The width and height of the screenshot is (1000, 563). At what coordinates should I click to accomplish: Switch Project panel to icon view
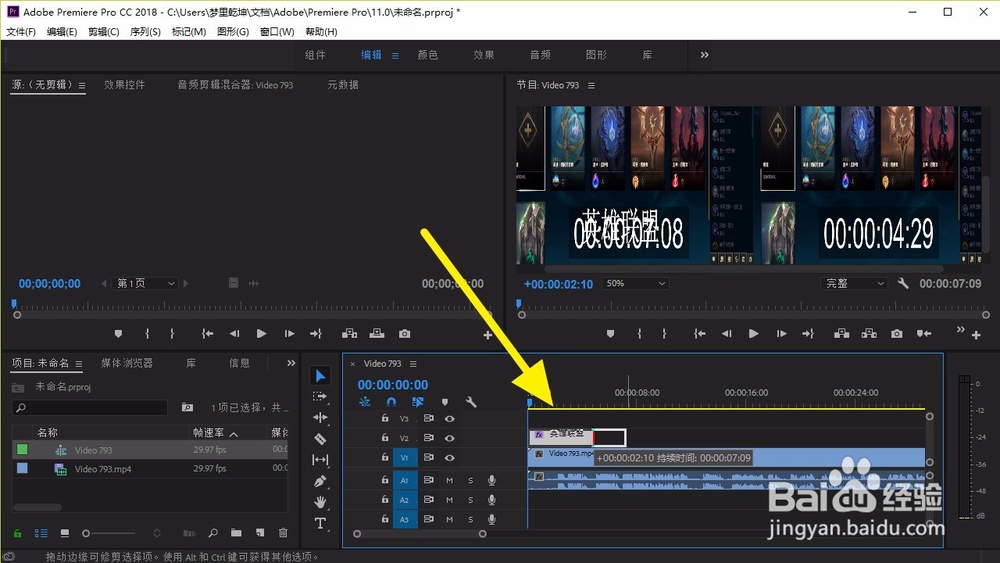click(x=64, y=532)
